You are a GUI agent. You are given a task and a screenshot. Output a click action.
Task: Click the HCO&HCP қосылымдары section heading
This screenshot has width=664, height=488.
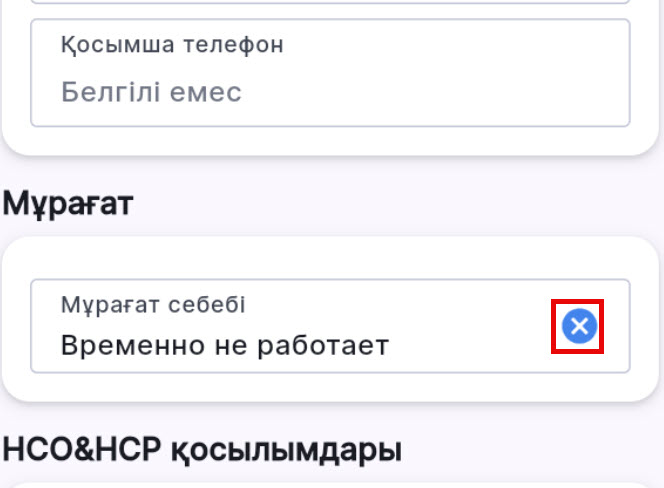click(x=202, y=450)
